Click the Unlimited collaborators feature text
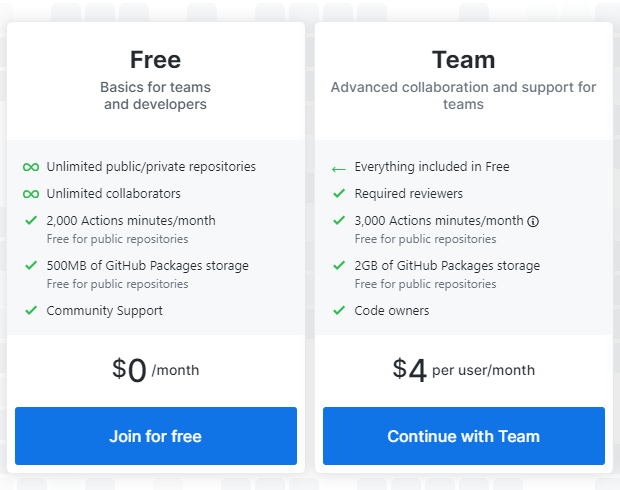The image size is (620, 490). 113,194
